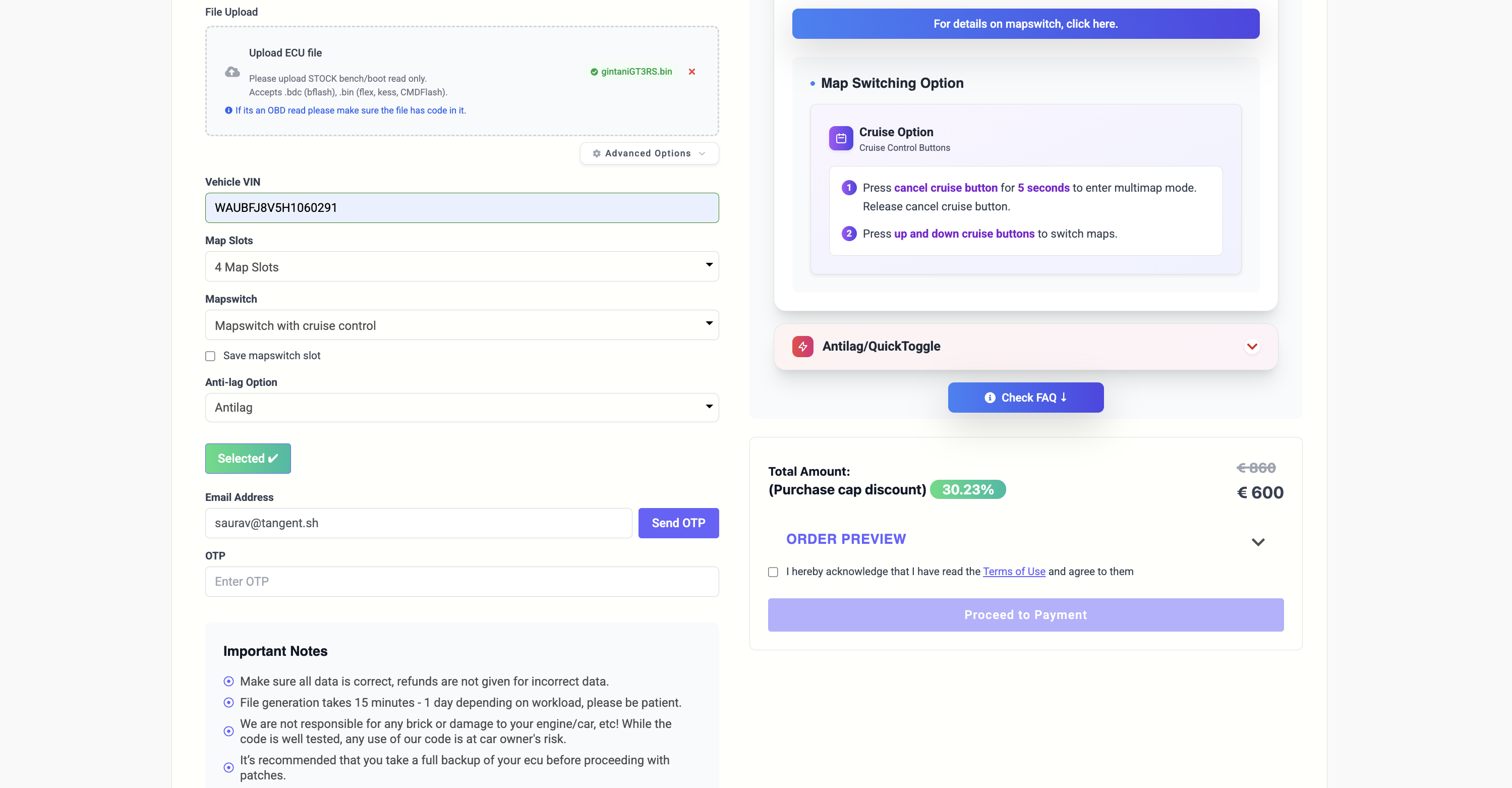Click the green checkmark beside gintaniGT3RS.bin
This screenshot has width=1512, height=788.
coord(594,72)
